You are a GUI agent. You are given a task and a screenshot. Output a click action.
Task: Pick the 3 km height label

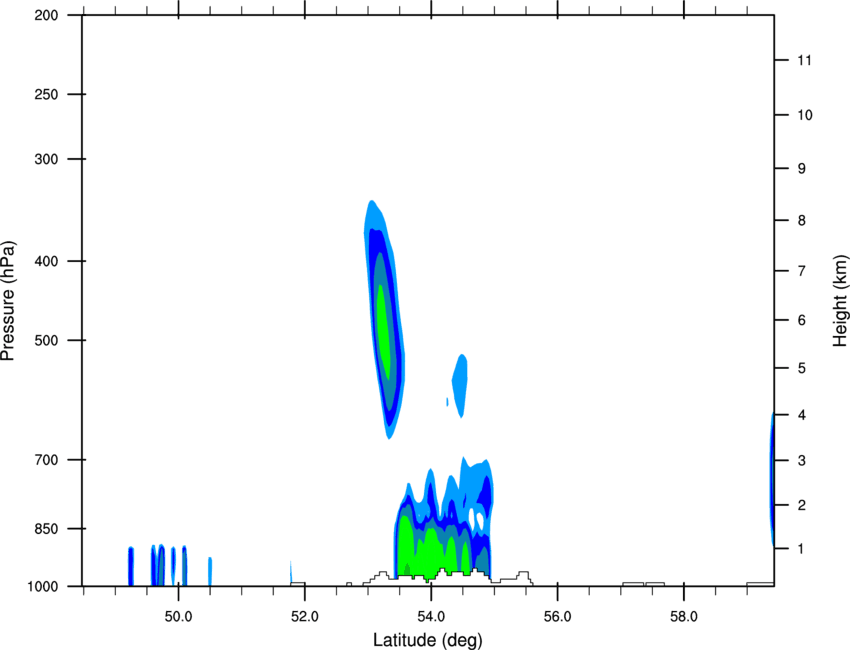tap(801, 460)
